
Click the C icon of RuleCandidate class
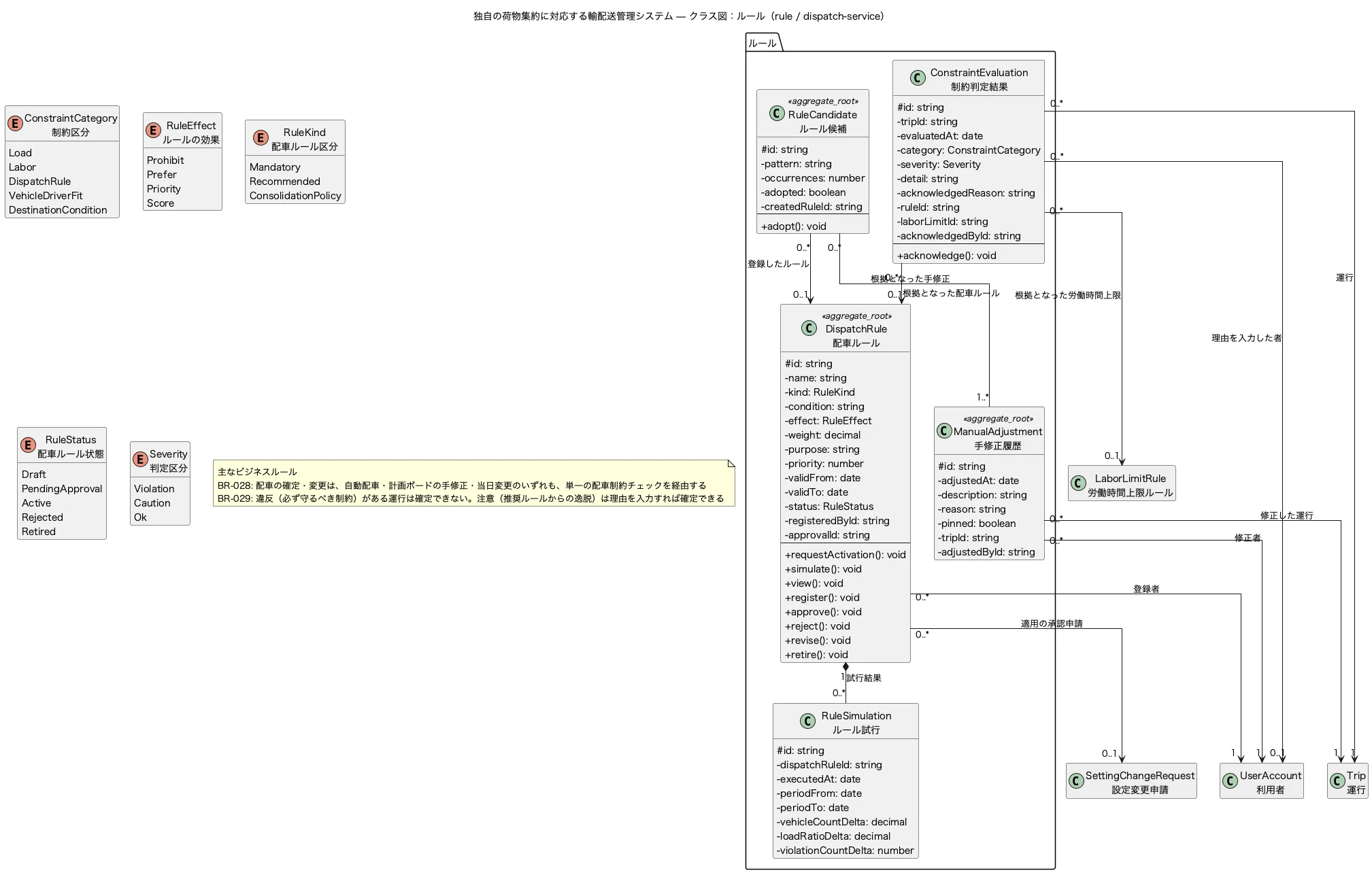click(777, 114)
